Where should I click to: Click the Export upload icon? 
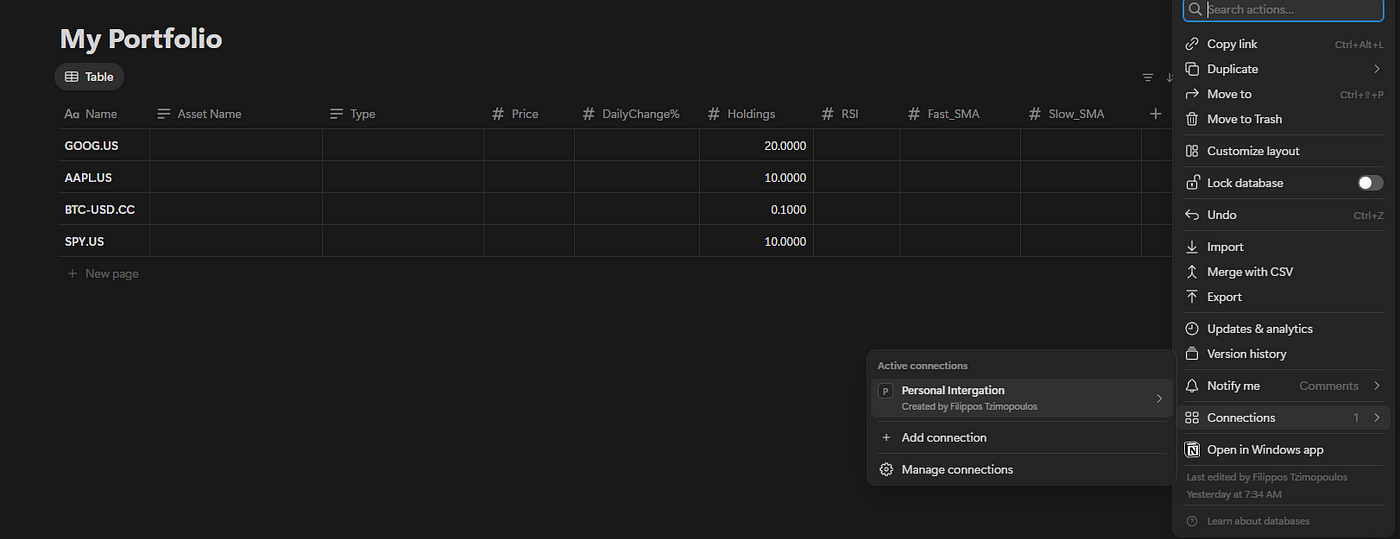[1191, 297]
